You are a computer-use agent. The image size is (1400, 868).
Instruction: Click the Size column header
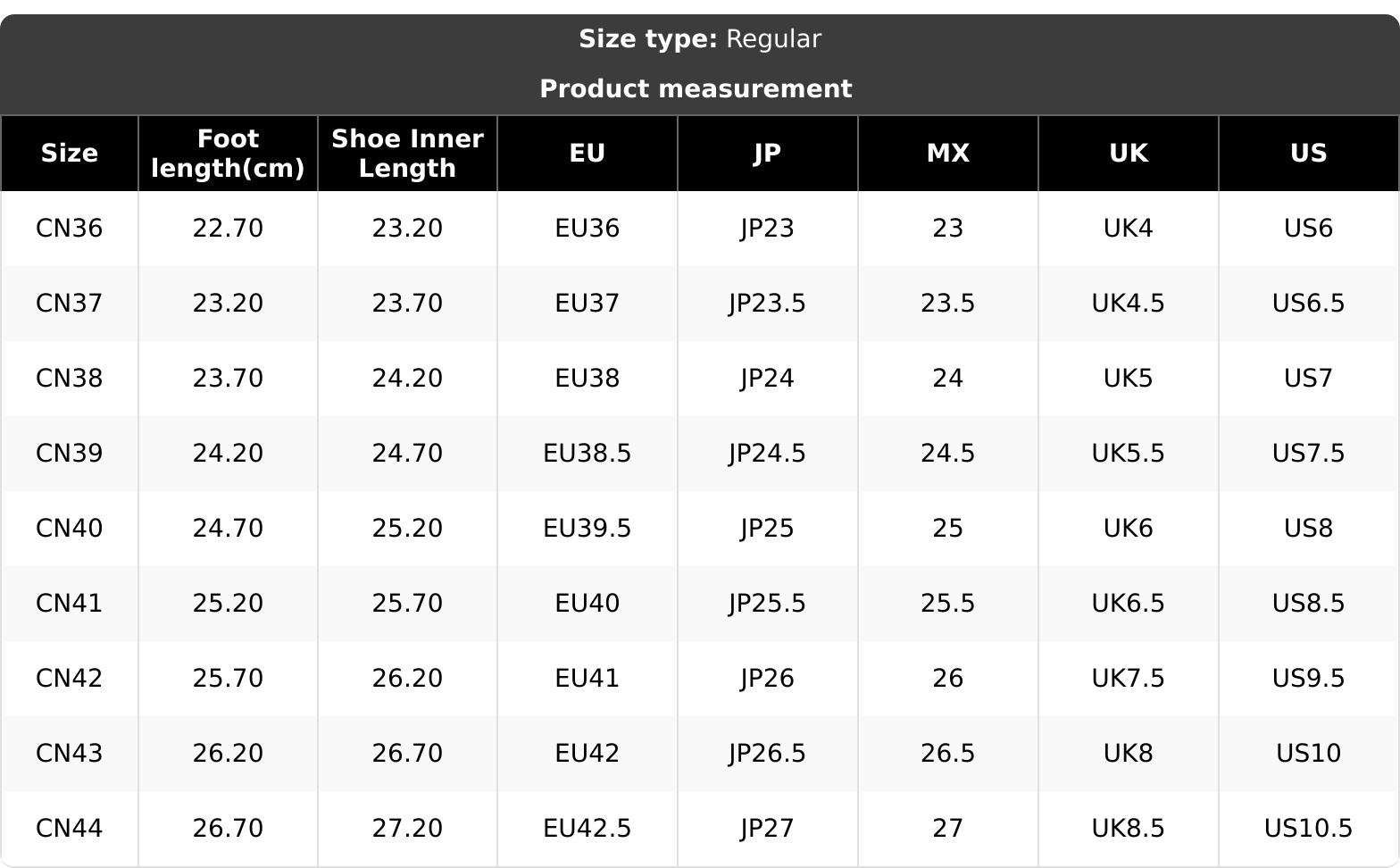point(69,154)
